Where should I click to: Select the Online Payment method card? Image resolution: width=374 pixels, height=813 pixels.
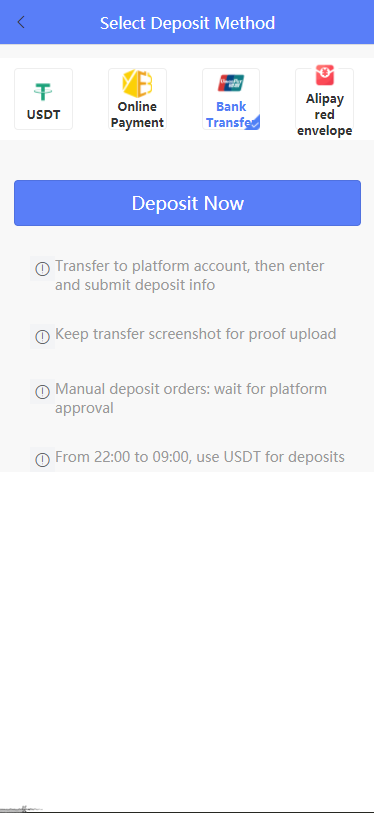coord(137,99)
